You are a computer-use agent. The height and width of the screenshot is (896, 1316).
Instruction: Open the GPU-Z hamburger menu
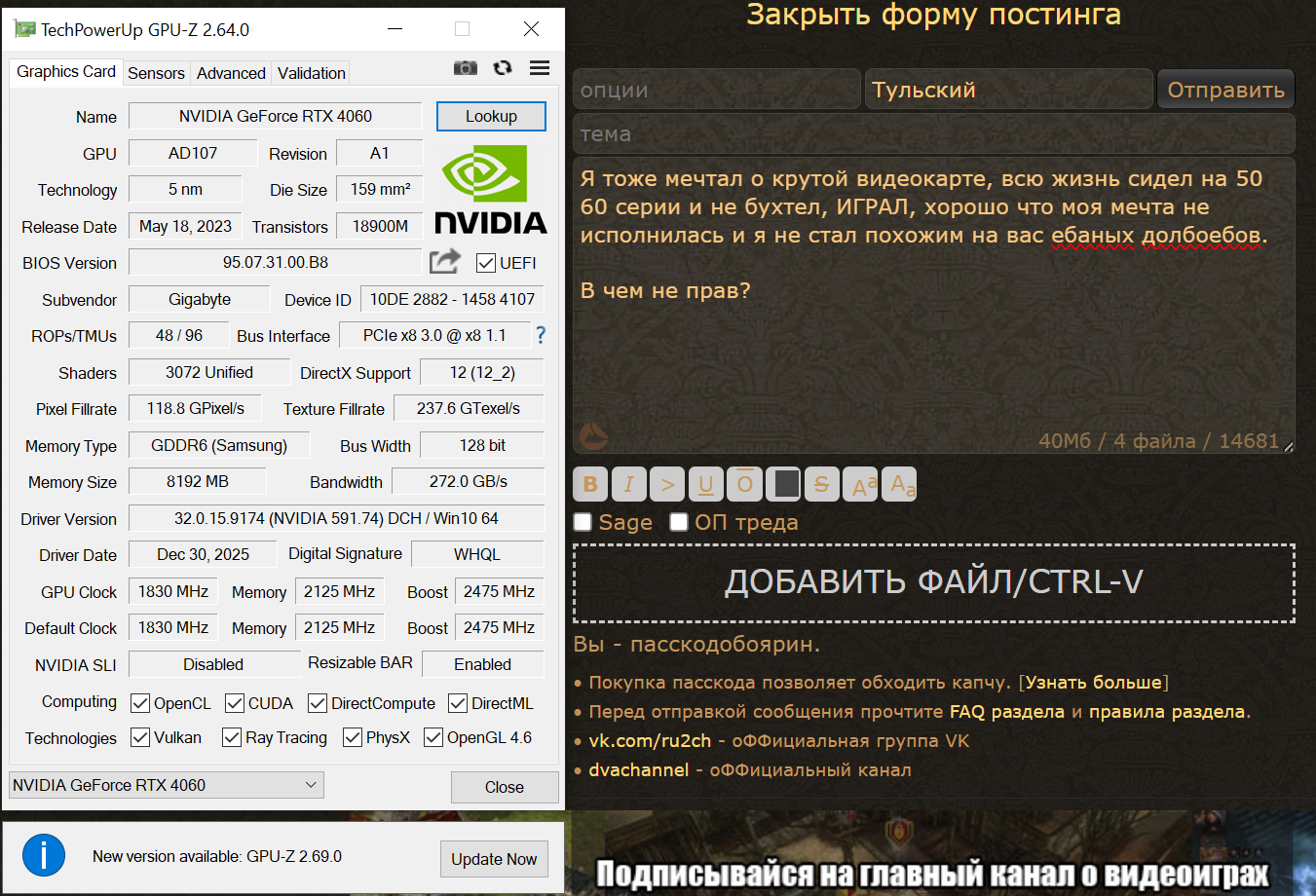[x=540, y=67]
